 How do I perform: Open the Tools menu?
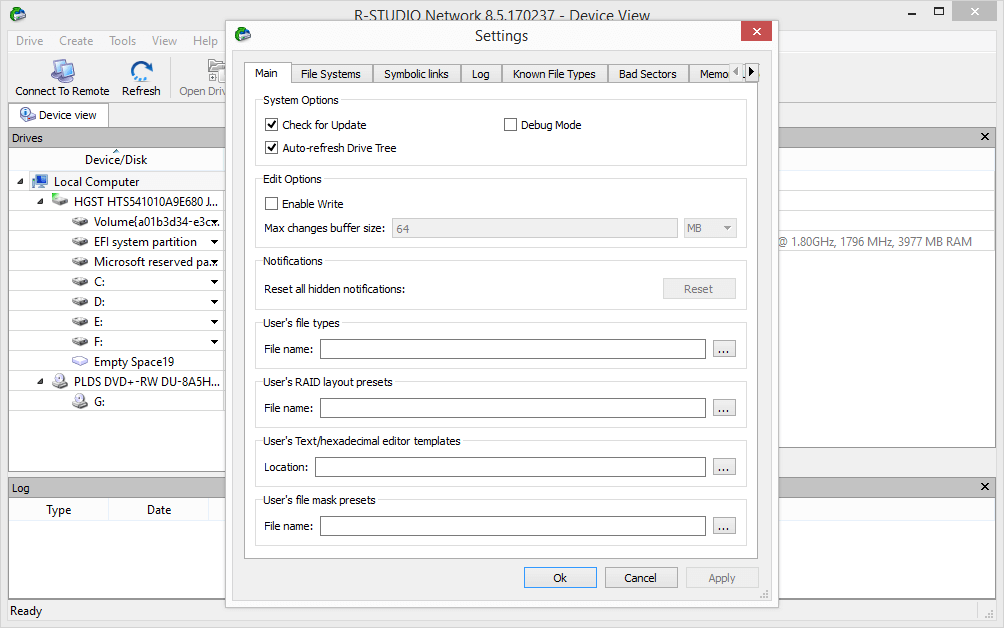tap(122, 40)
